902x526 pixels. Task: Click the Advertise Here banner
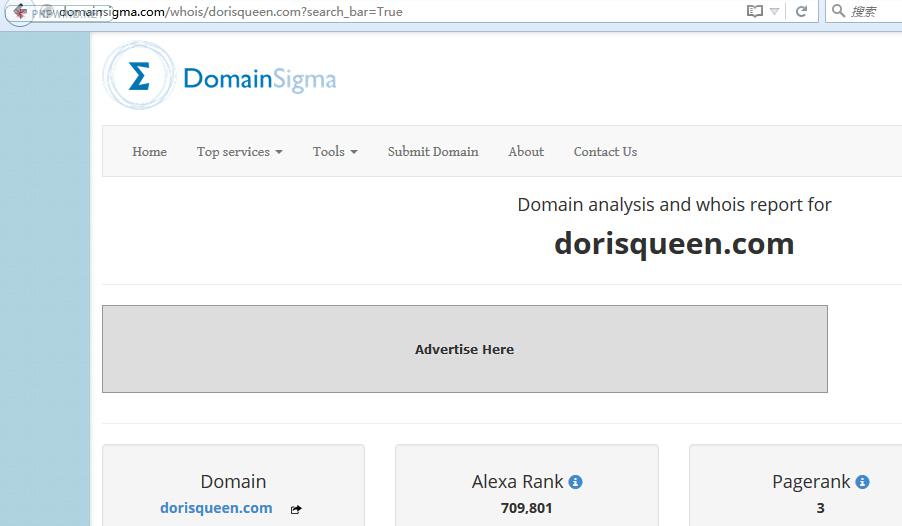click(x=465, y=349)
